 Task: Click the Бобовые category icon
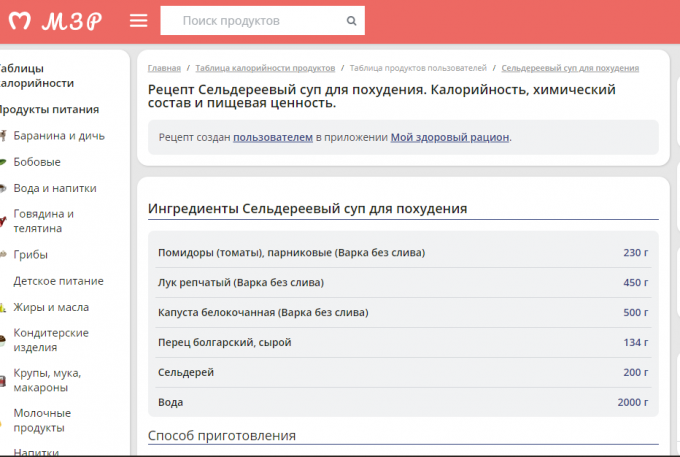click(x=4, y=162)
